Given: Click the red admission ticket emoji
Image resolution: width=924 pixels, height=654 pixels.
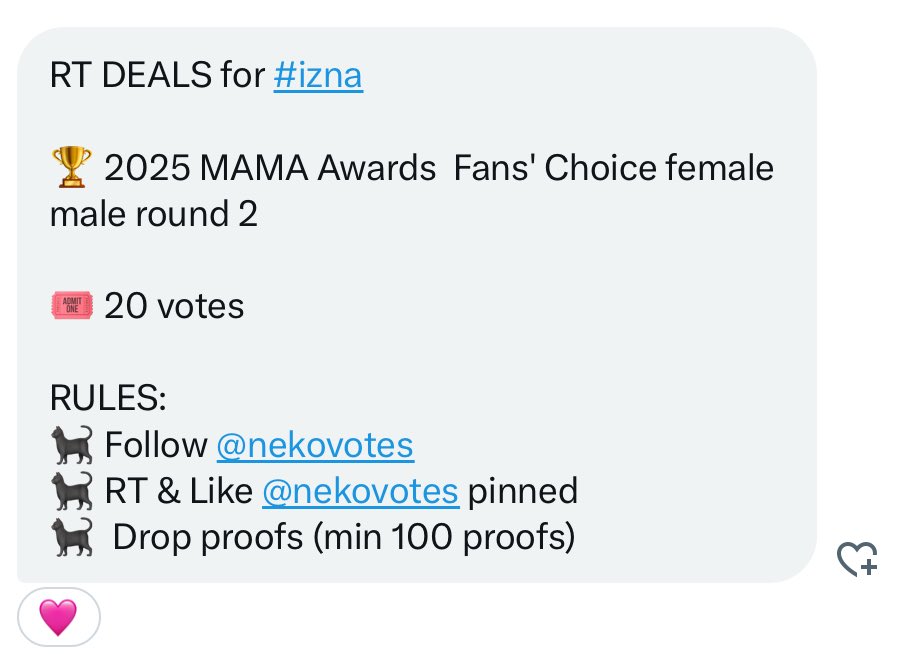Looking at the screenshot, I should tap(70, 306).
